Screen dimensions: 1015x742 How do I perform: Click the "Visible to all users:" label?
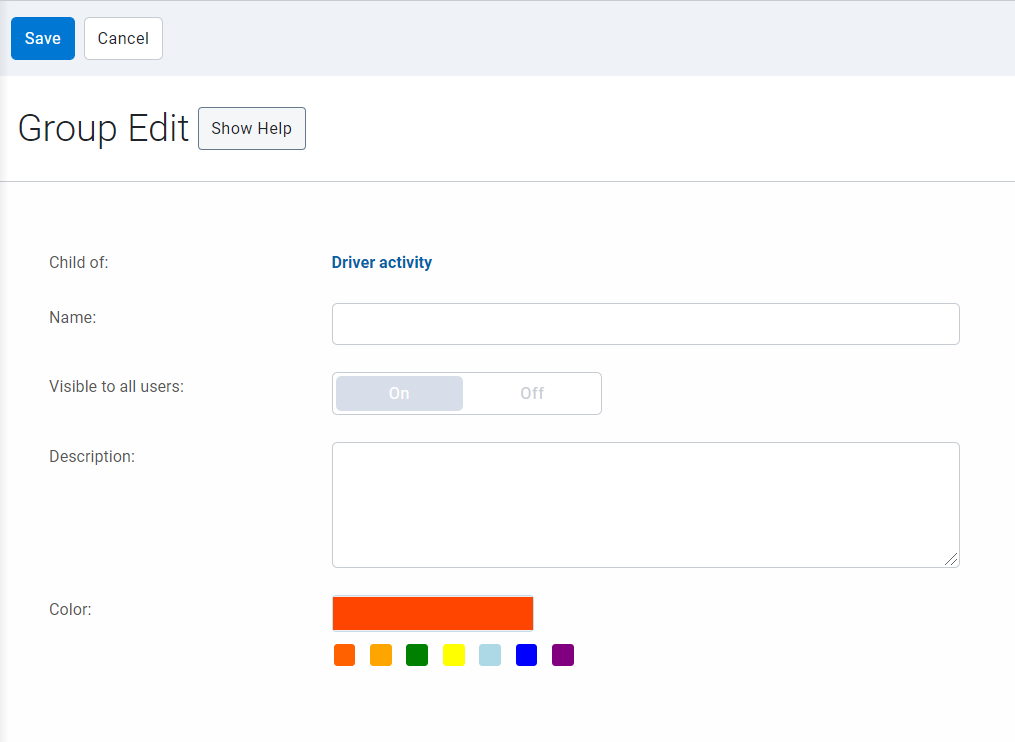click(x=116, y=386)
